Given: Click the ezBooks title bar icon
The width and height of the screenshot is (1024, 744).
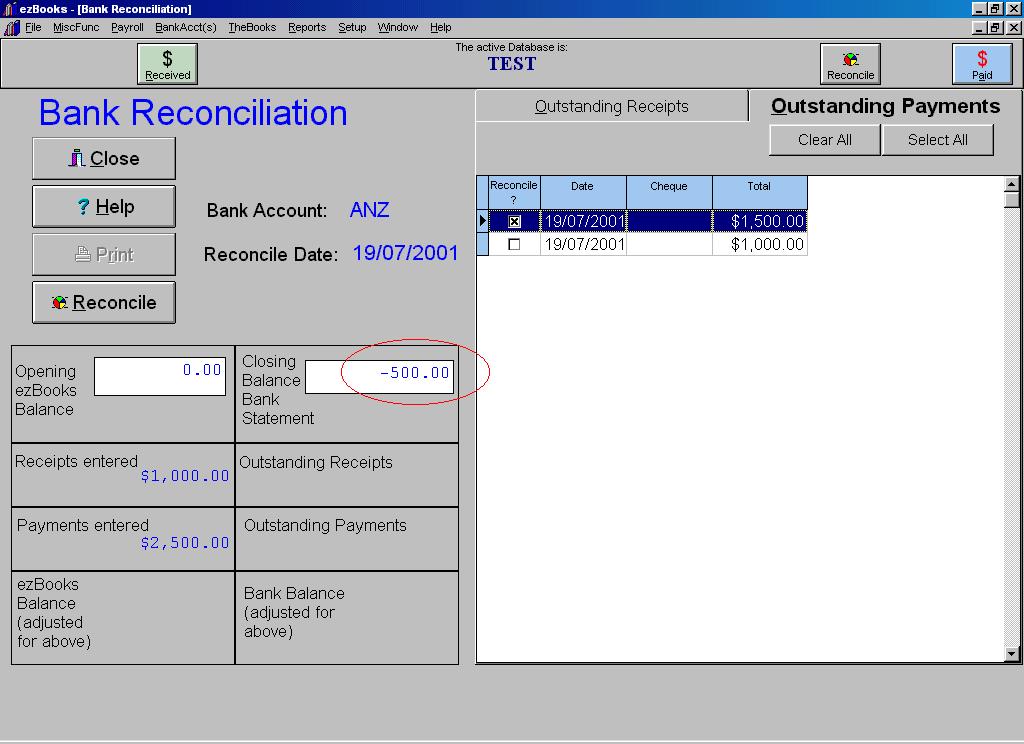Looking at the screenshot, I should click(x=9, y=8).
